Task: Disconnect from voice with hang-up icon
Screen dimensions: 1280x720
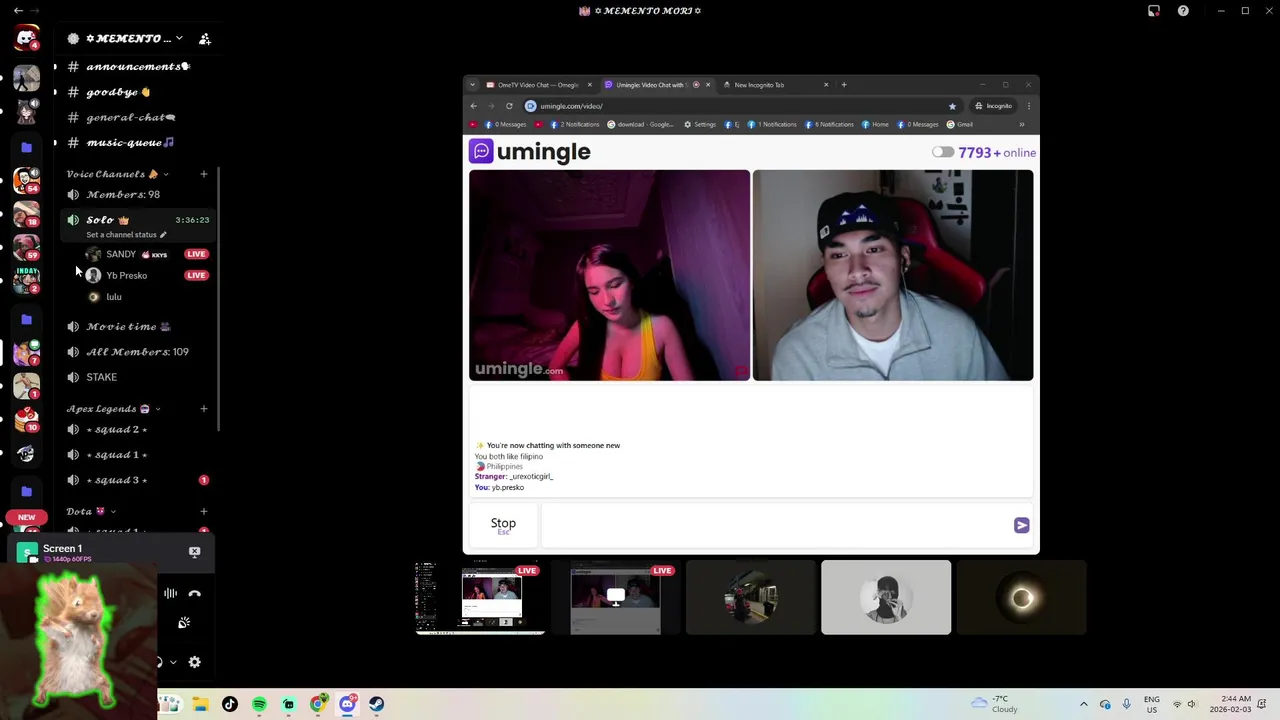Action: (x=195, y=594)
